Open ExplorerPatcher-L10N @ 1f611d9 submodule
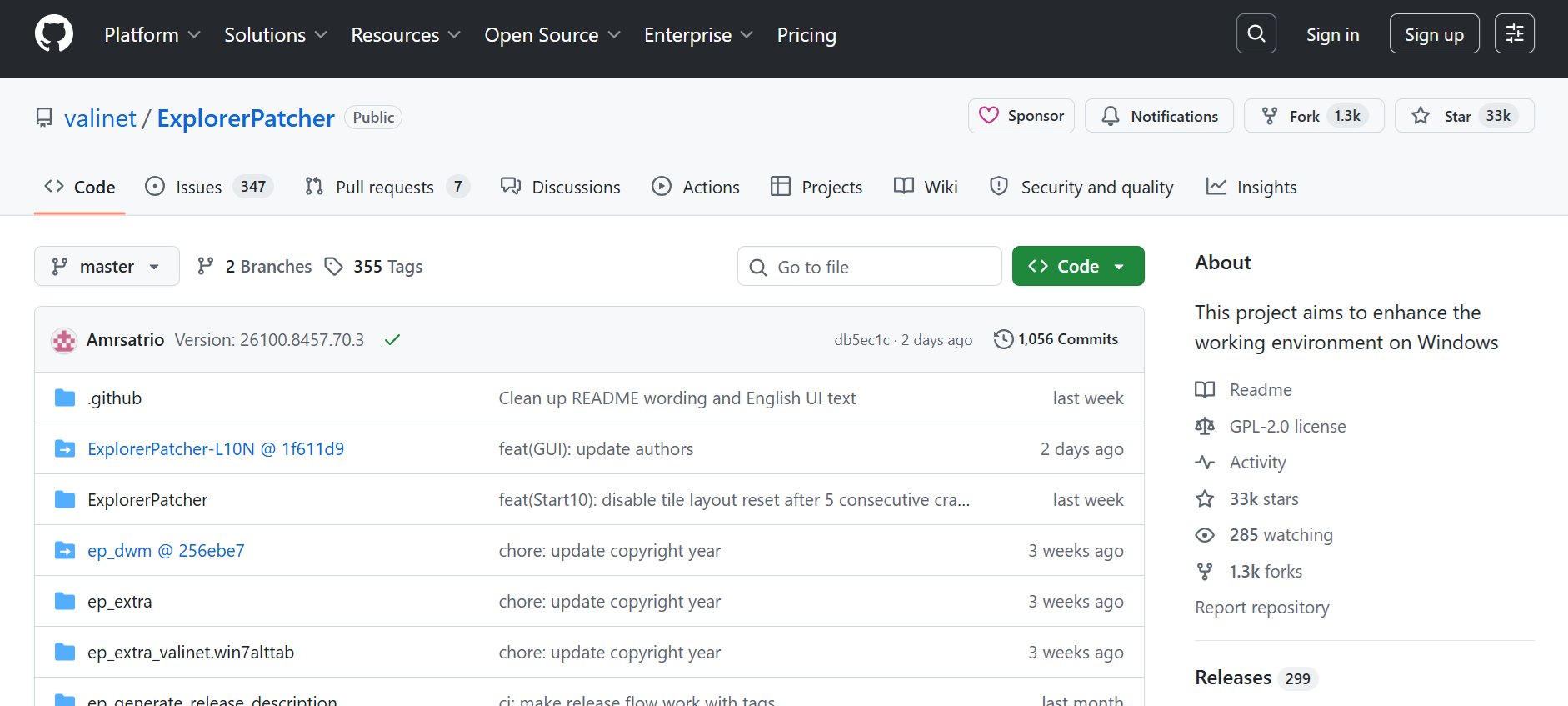Screen dimensions: 1568x706 (216, 448)
